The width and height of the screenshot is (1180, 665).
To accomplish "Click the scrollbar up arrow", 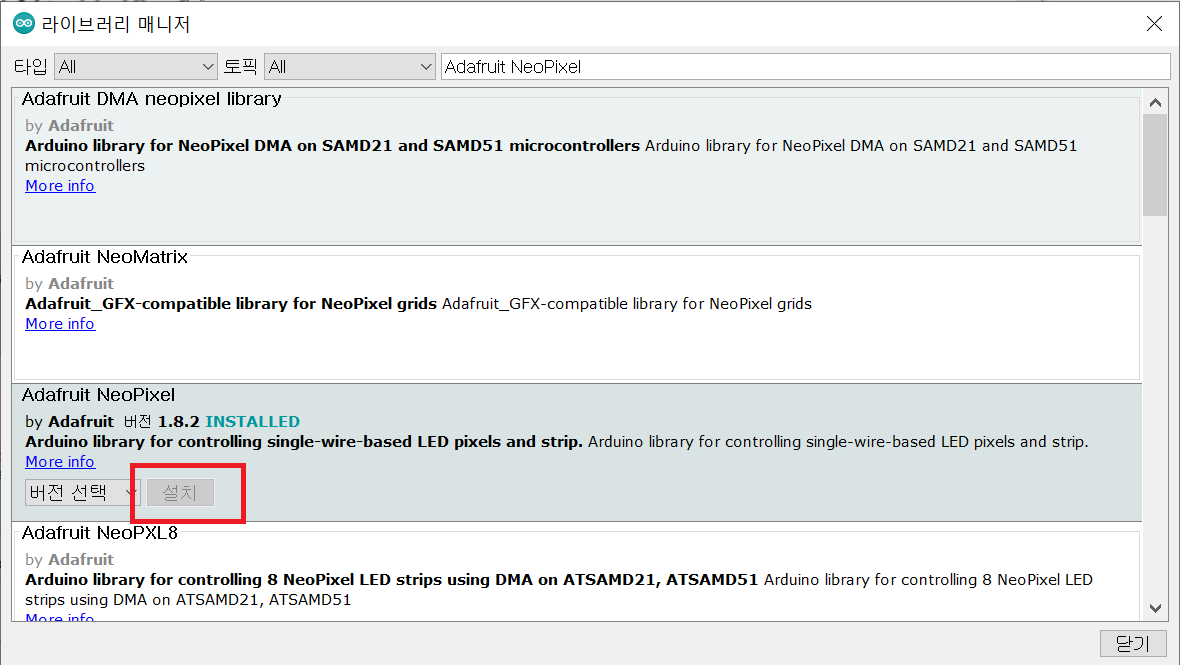I will coord(1155,102).
